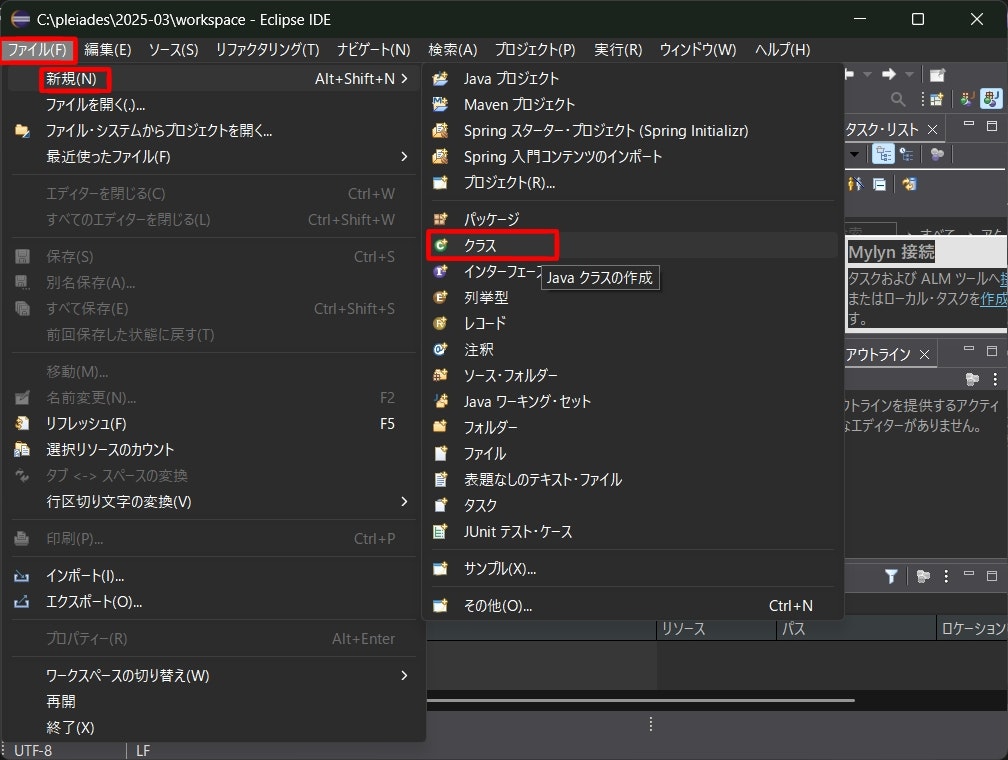This screenshot has height=760, width=1008.
Task: Click the toolbar search magnifier icon
Action: coord(898,99)
